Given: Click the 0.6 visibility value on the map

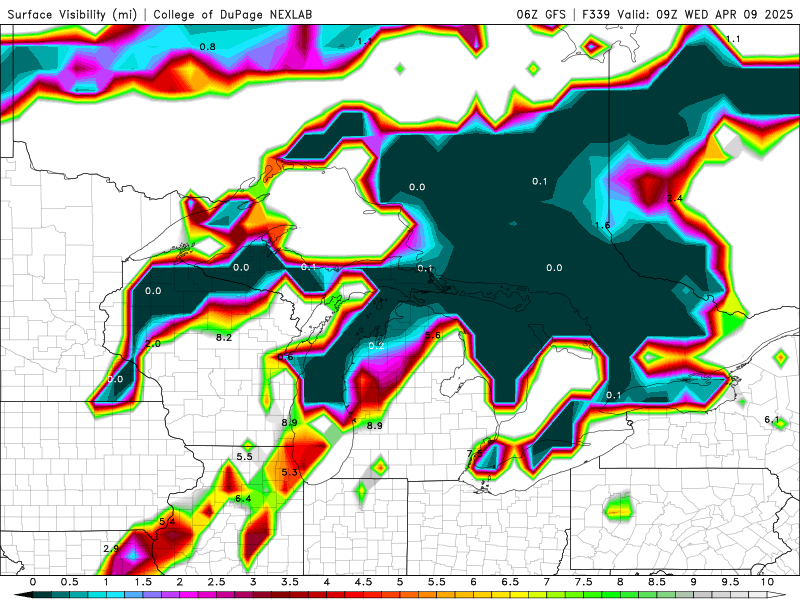Looking at the screenshot, I should pos(285,357).
